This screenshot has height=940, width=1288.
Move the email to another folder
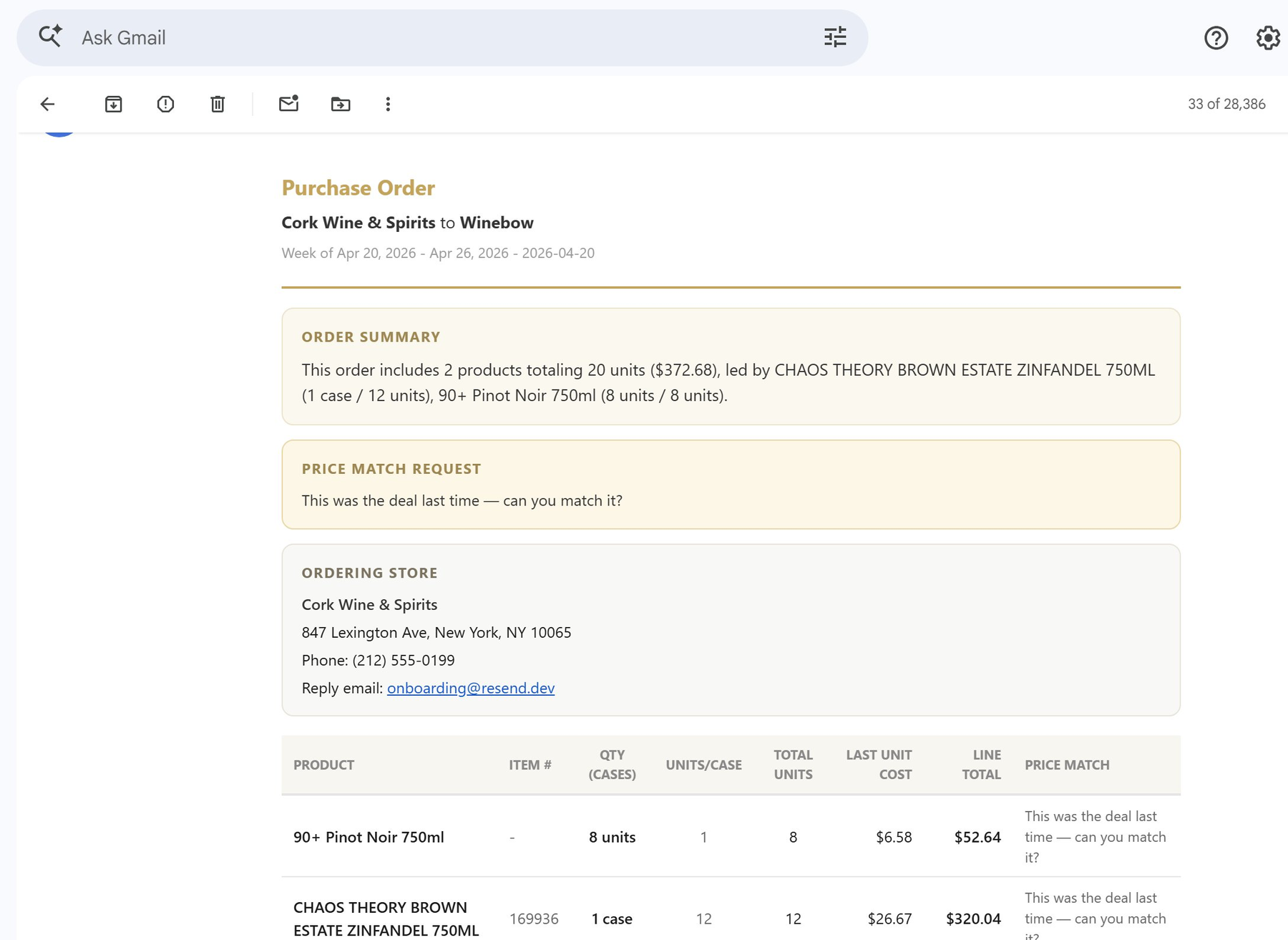click(341, 104)
